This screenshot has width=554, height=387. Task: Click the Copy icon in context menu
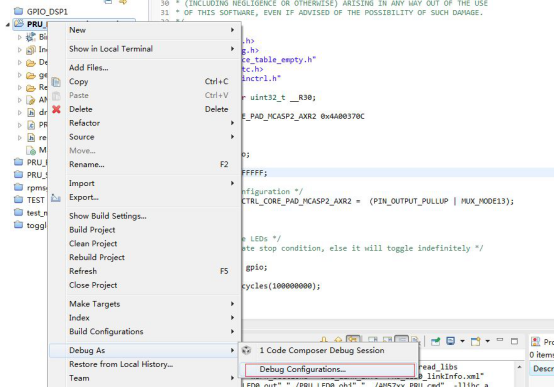point(56,82)
